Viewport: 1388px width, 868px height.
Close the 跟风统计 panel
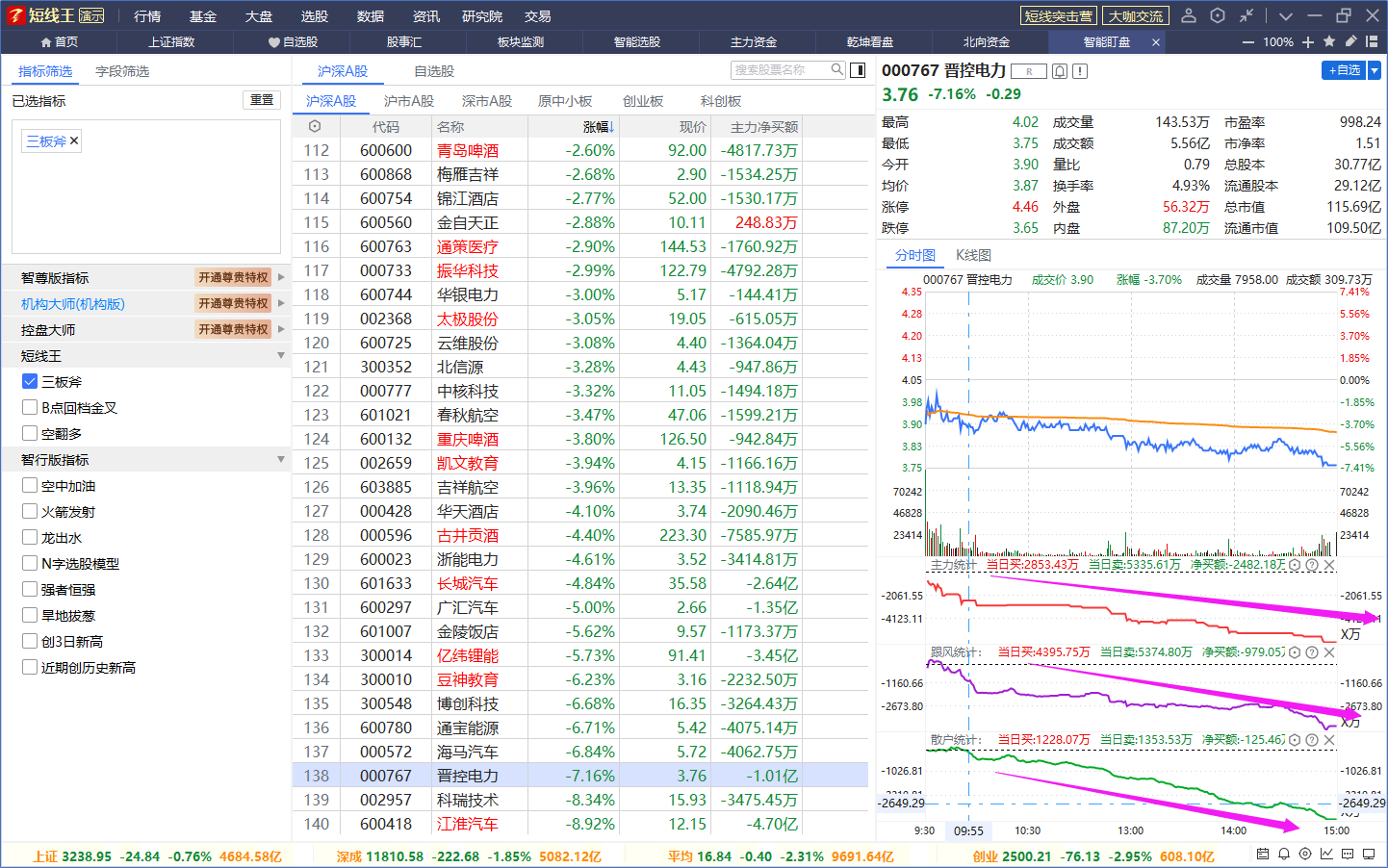(x=1329, y=652)
